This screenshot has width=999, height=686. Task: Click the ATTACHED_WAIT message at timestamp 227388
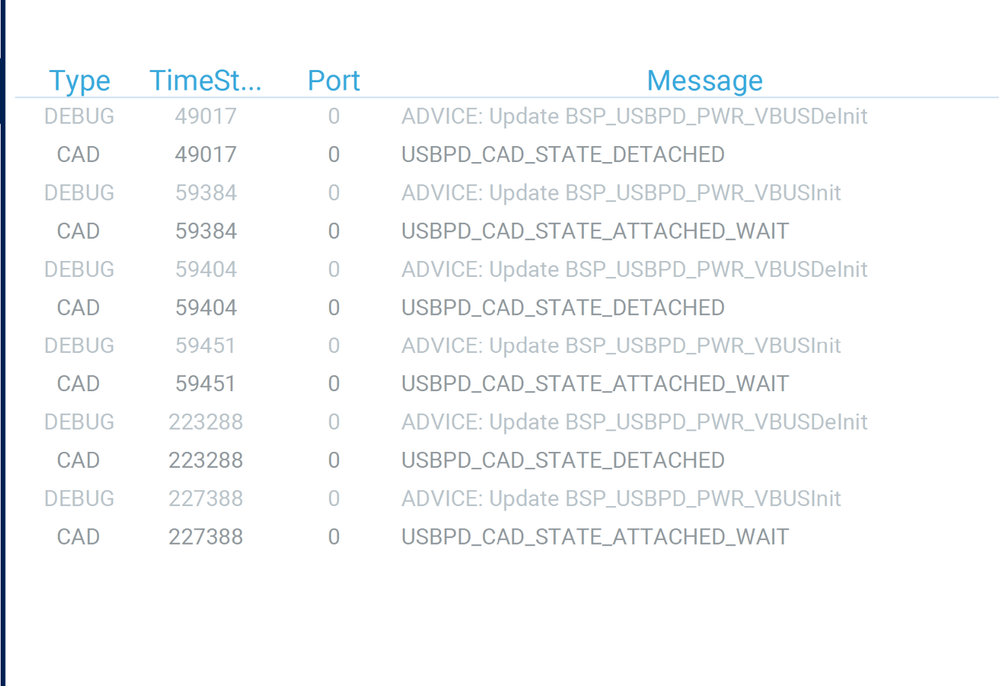click(595, 537)
